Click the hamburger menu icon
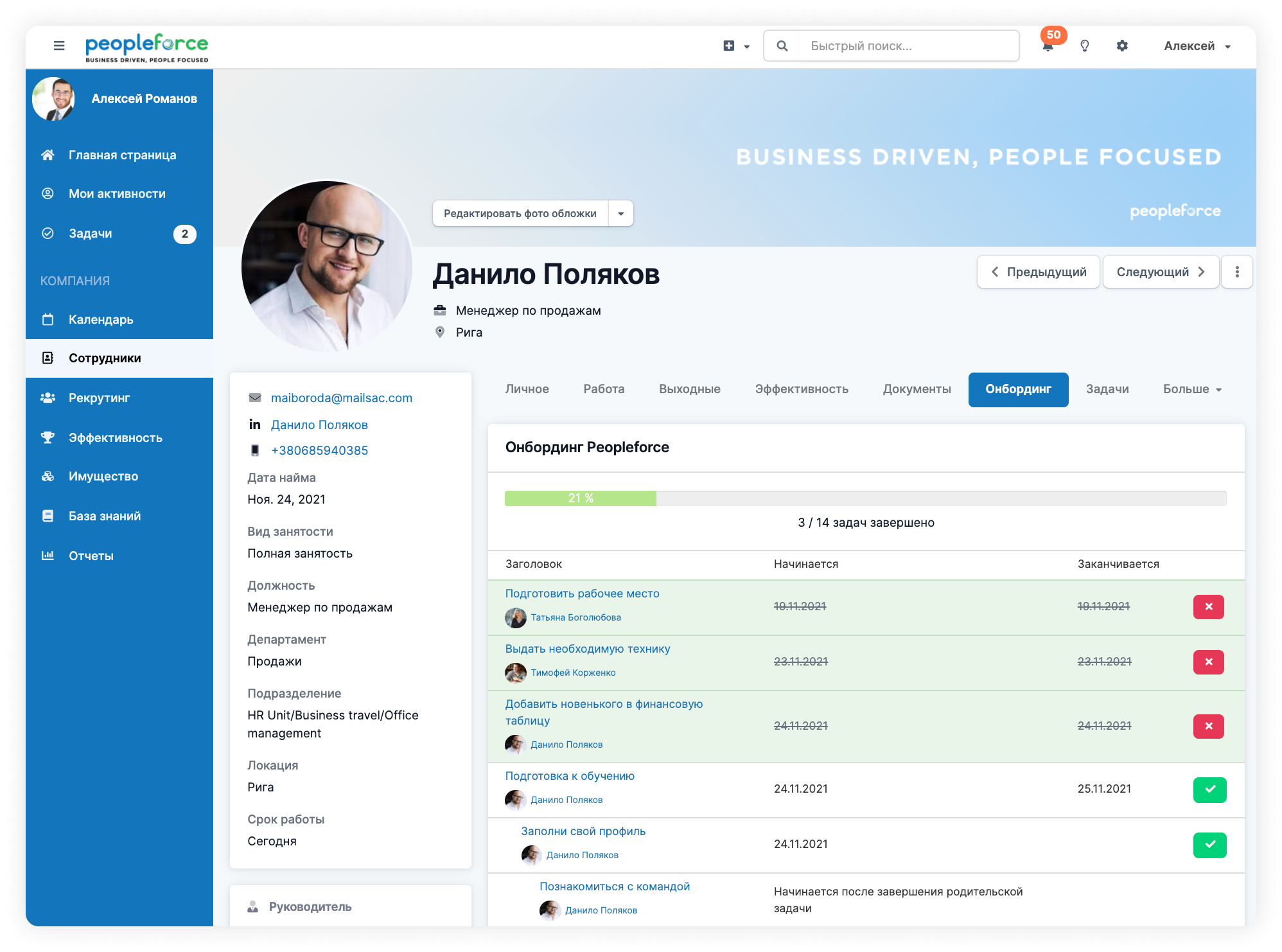Screen dimensions: 1282x952 pyautogui.click(x=59, y=46)
